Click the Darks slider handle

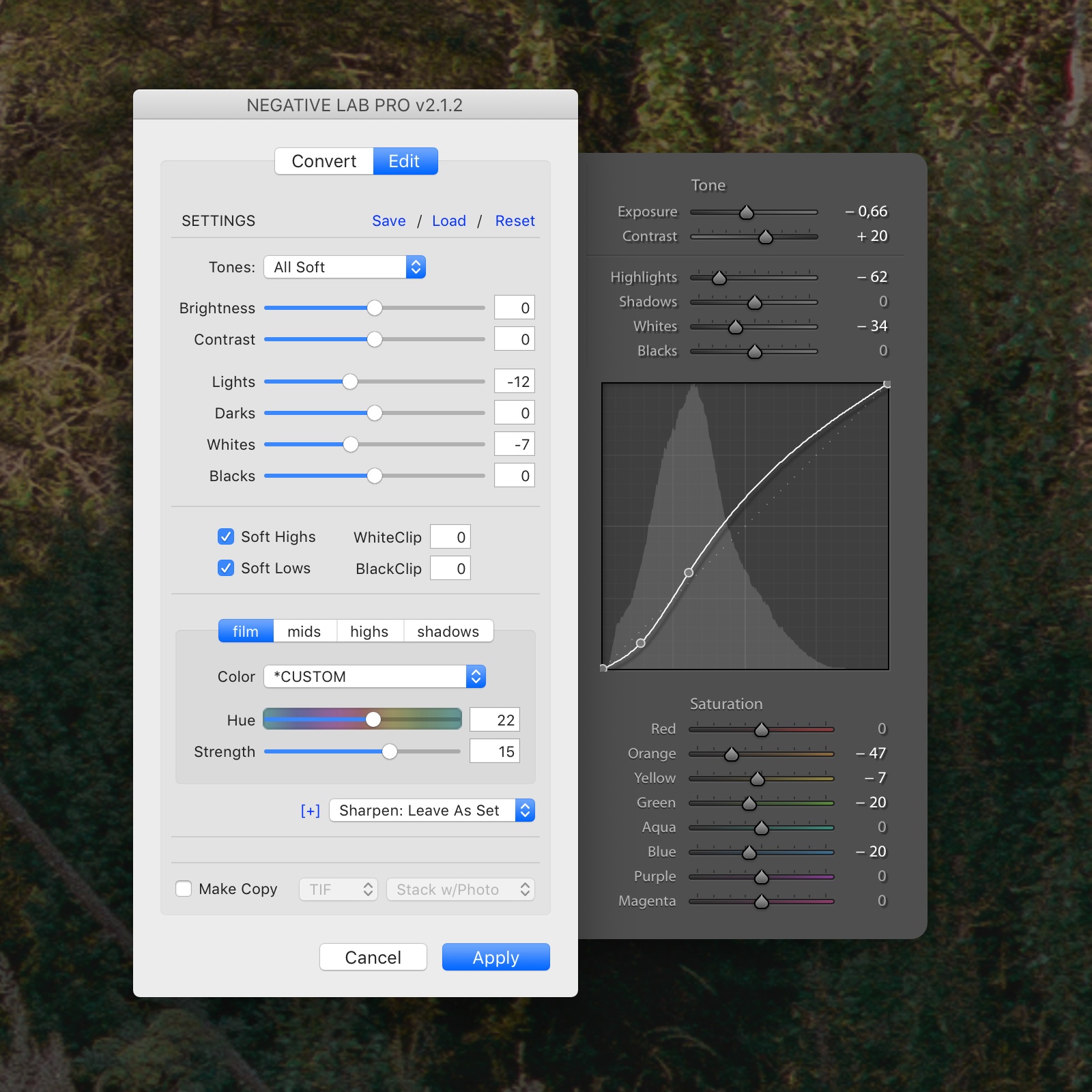click(375, 413)
